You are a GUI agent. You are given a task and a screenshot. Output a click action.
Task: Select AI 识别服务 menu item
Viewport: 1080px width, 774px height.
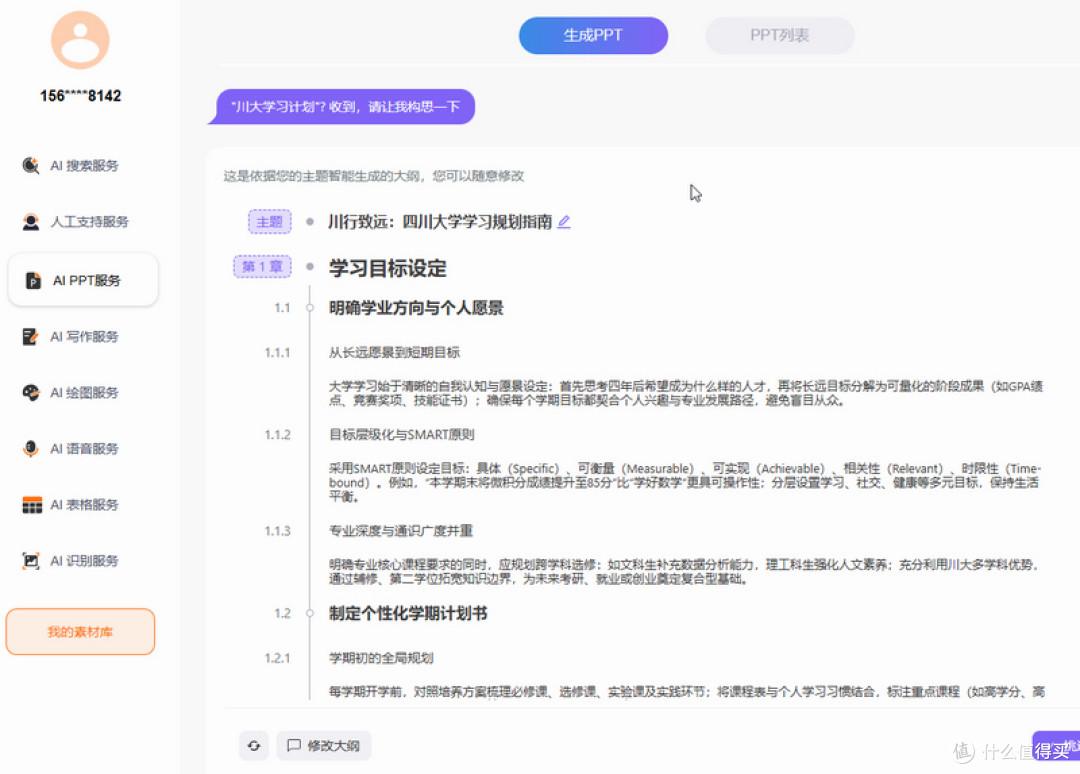coord(83,561)
